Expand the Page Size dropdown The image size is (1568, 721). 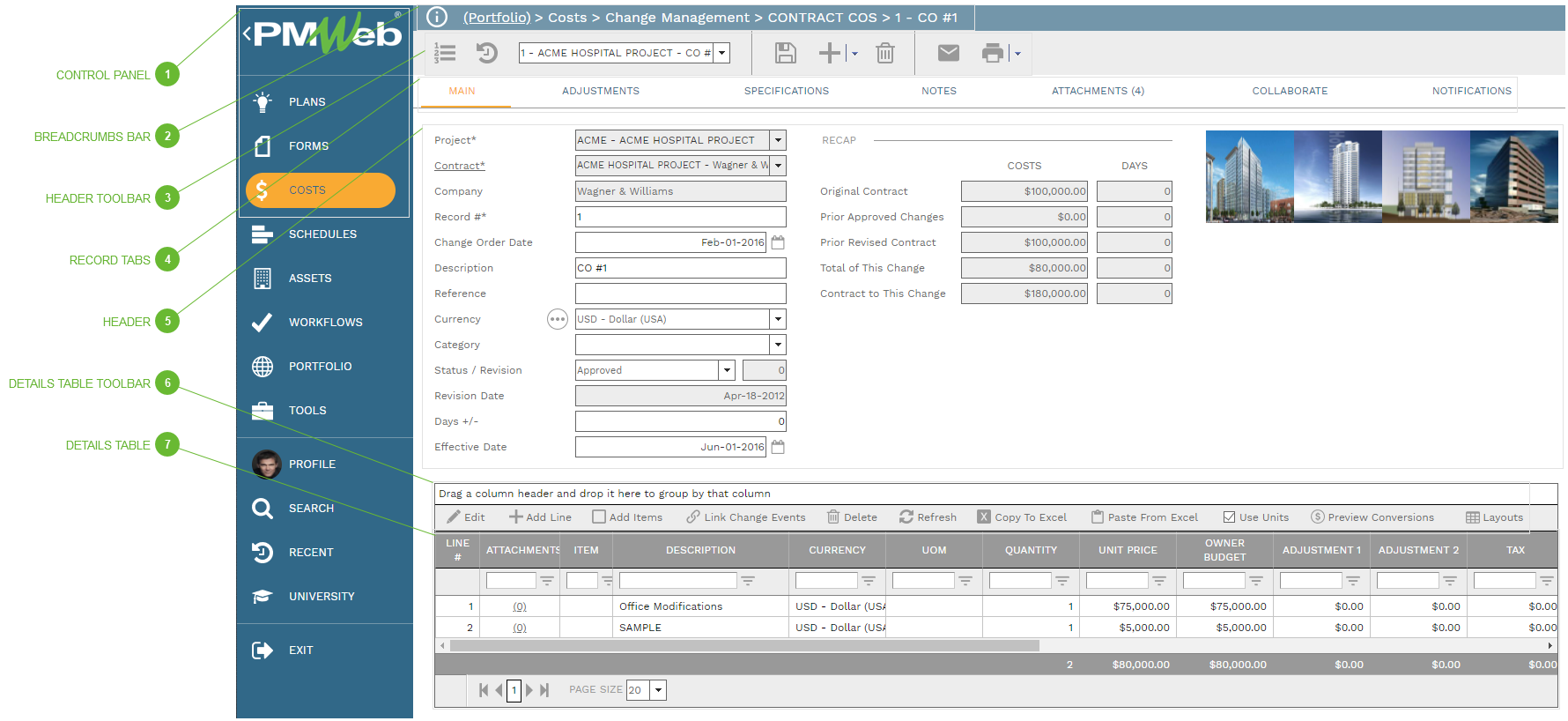[x=658, y=690]
